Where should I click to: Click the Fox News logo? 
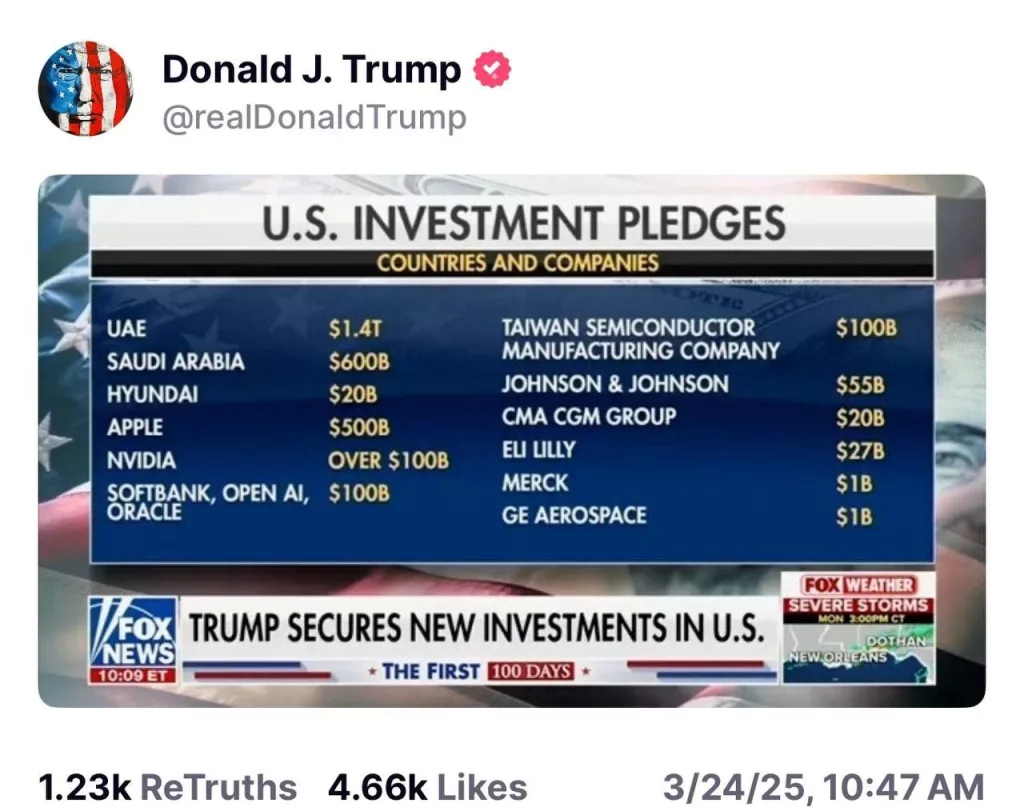[132, 632]
